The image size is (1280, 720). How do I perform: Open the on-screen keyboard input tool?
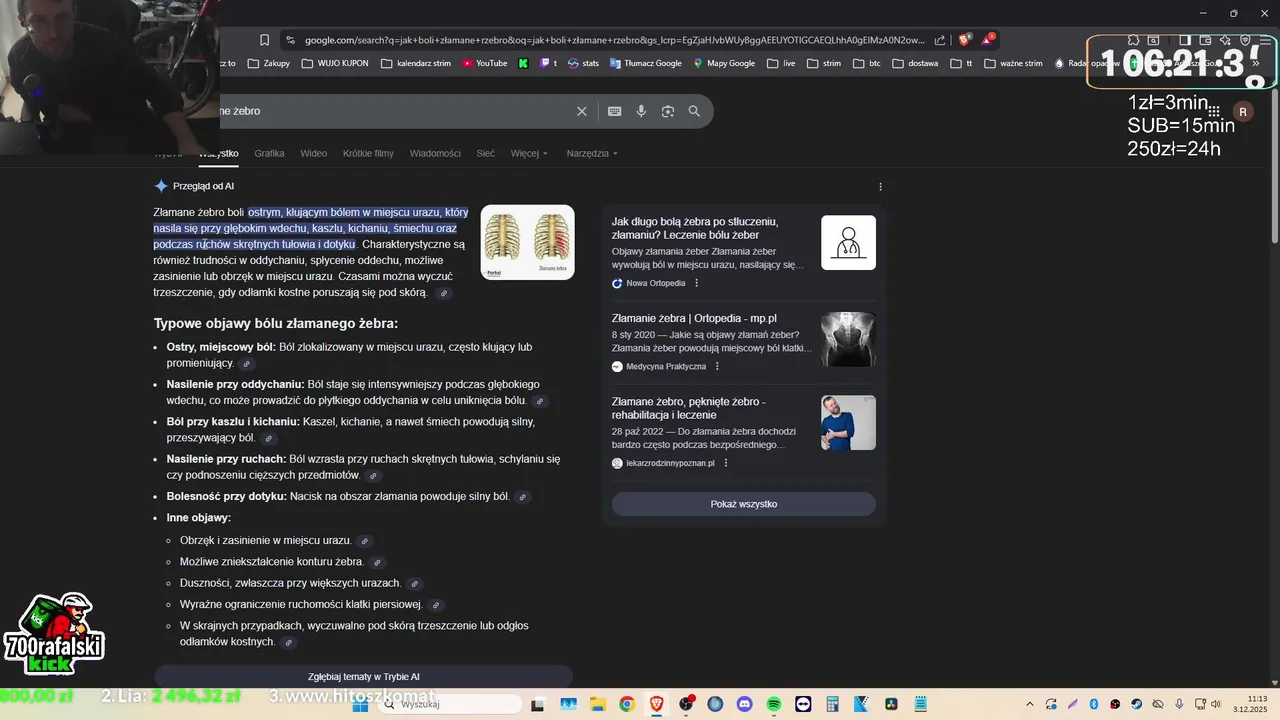(x=614, y=111)
